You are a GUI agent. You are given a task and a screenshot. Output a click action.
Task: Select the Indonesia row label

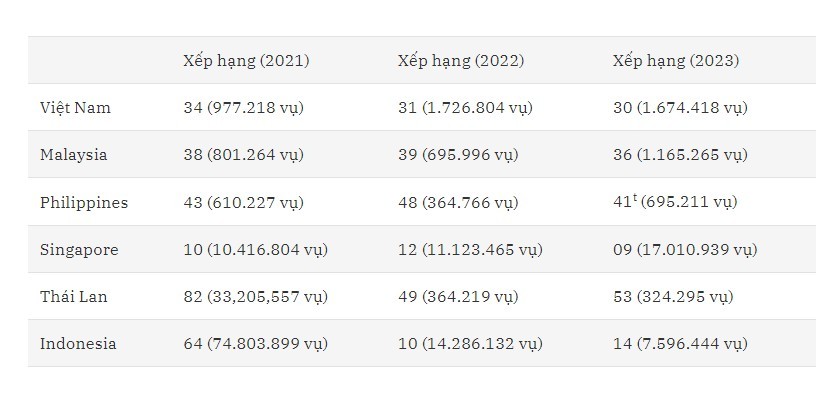coord(78,344)
